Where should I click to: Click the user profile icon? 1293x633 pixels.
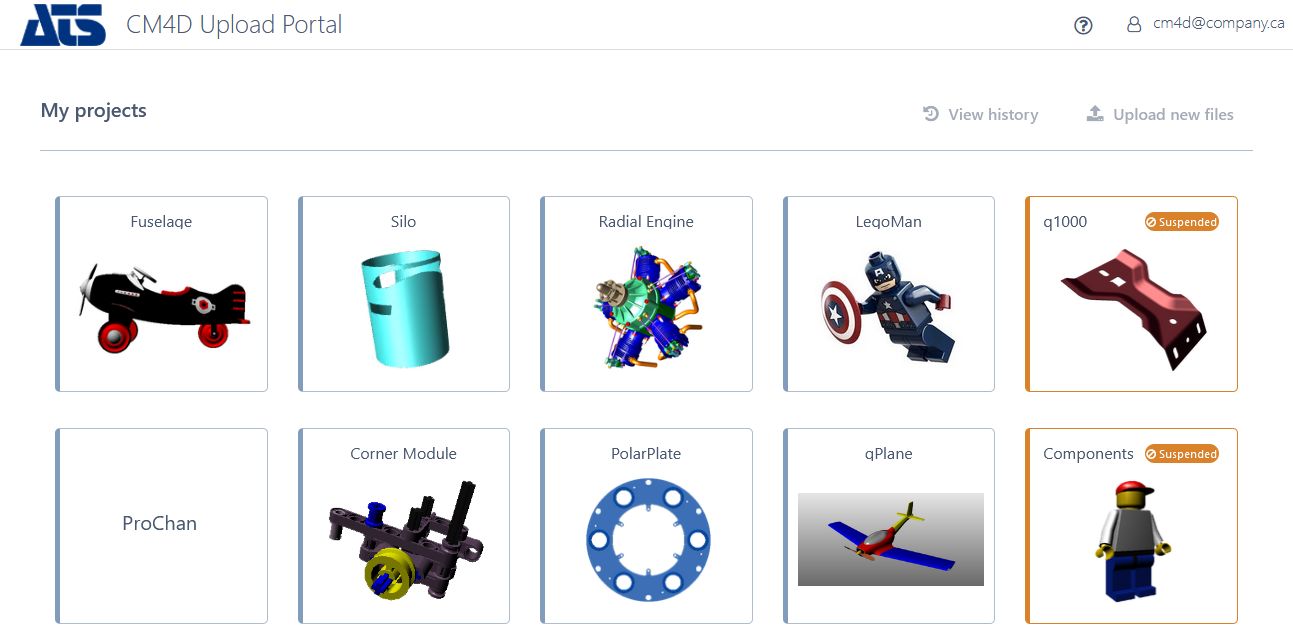click(x=1134, y=24)
